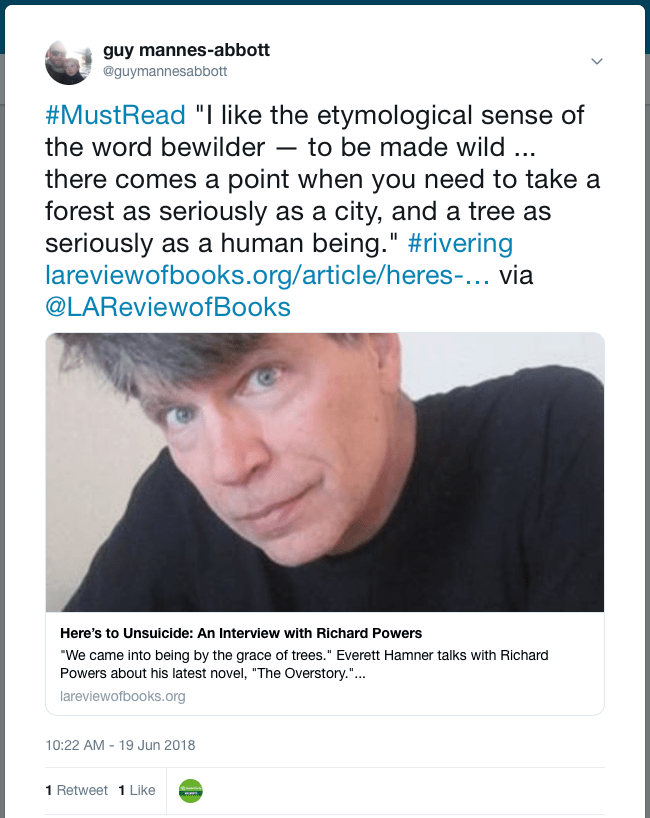The height and width of the screenshot is (818, 650).
Task: Click the Richard Powers article photo
Action: coord(325,472)
